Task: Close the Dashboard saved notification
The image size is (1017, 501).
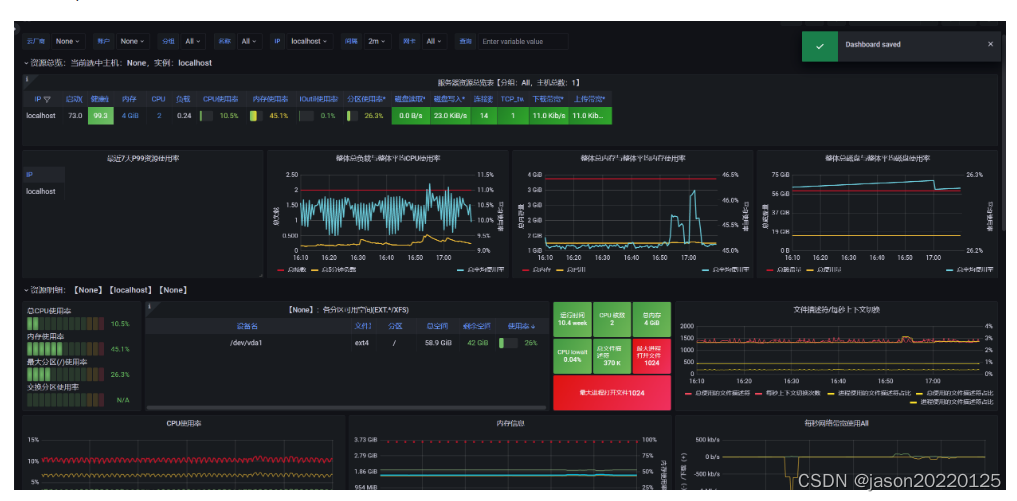Action: (x=990, y=44)
